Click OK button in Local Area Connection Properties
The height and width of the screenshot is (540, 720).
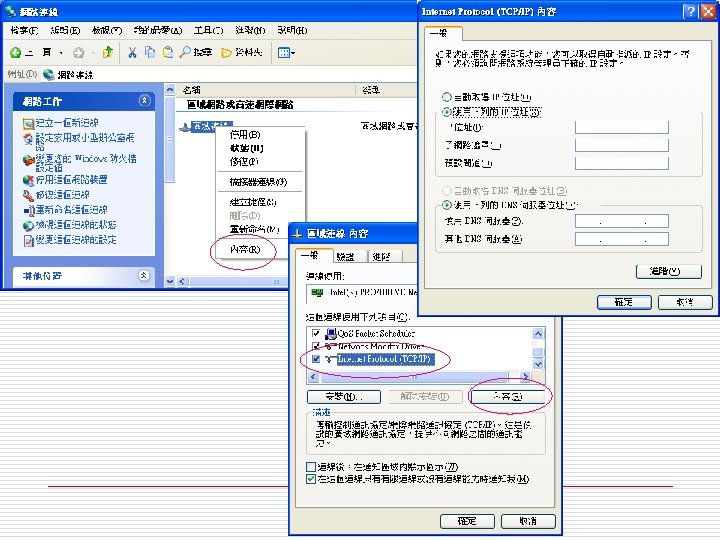pyautogui.click(x=467, y=521)
